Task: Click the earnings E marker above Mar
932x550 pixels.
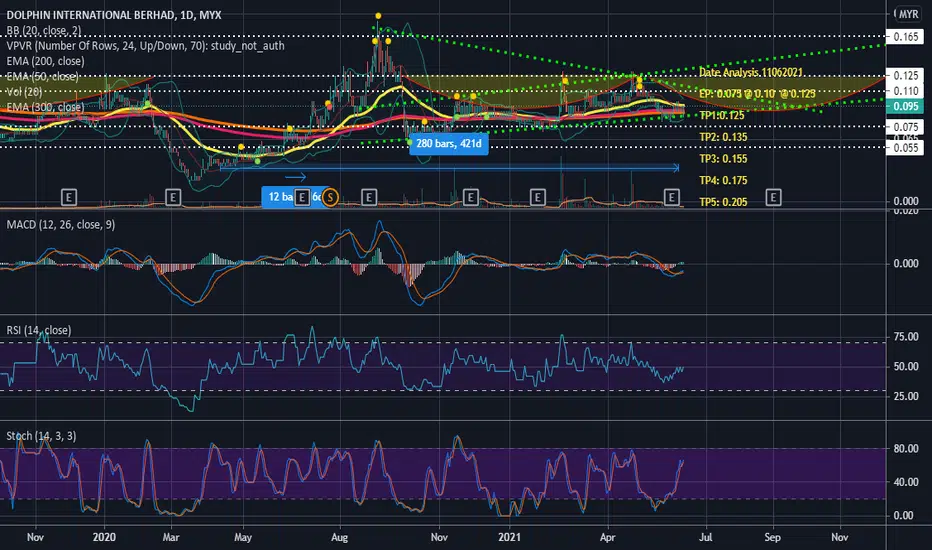Action: point(173,197)
